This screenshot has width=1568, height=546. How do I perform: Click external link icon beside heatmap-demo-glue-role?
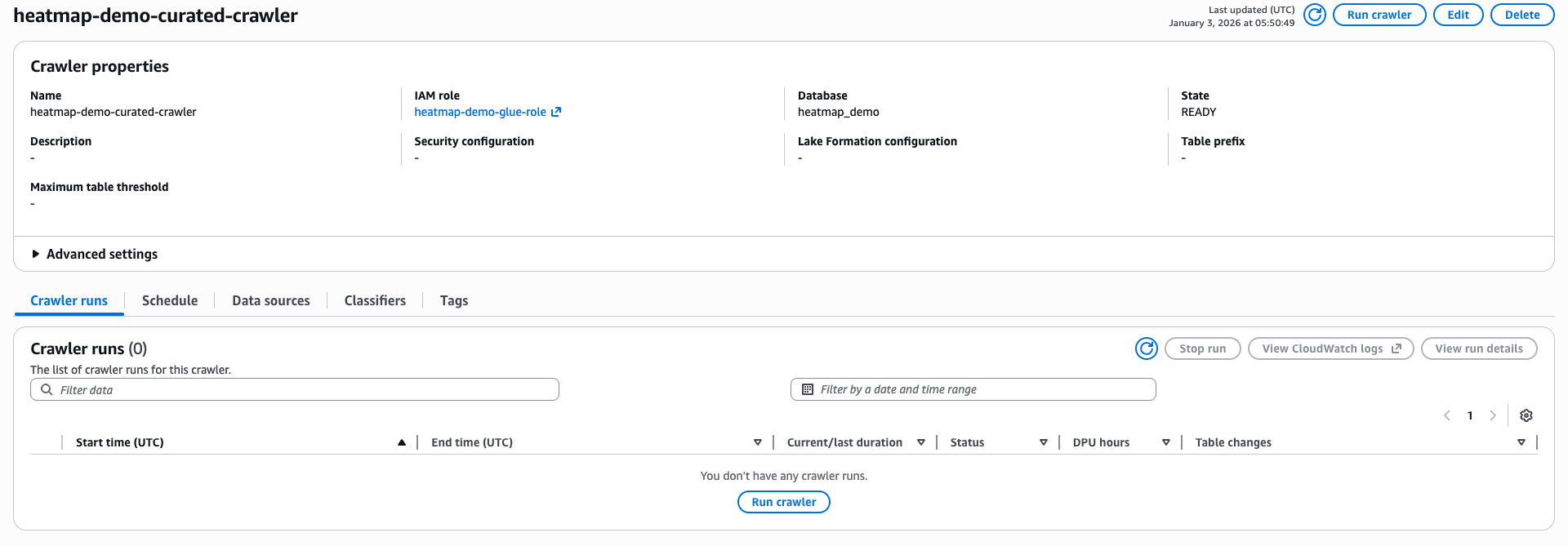pyautogui.click(x=556, y=112)
